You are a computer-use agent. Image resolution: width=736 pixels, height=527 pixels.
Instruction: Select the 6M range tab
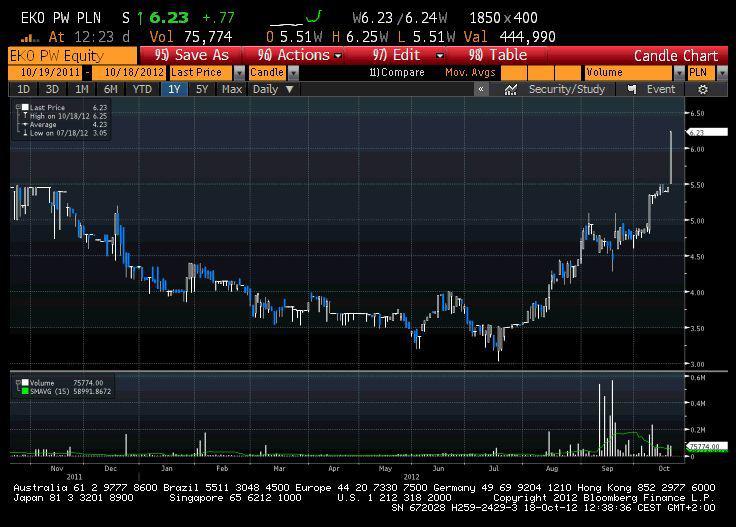(x=111, y=89)
